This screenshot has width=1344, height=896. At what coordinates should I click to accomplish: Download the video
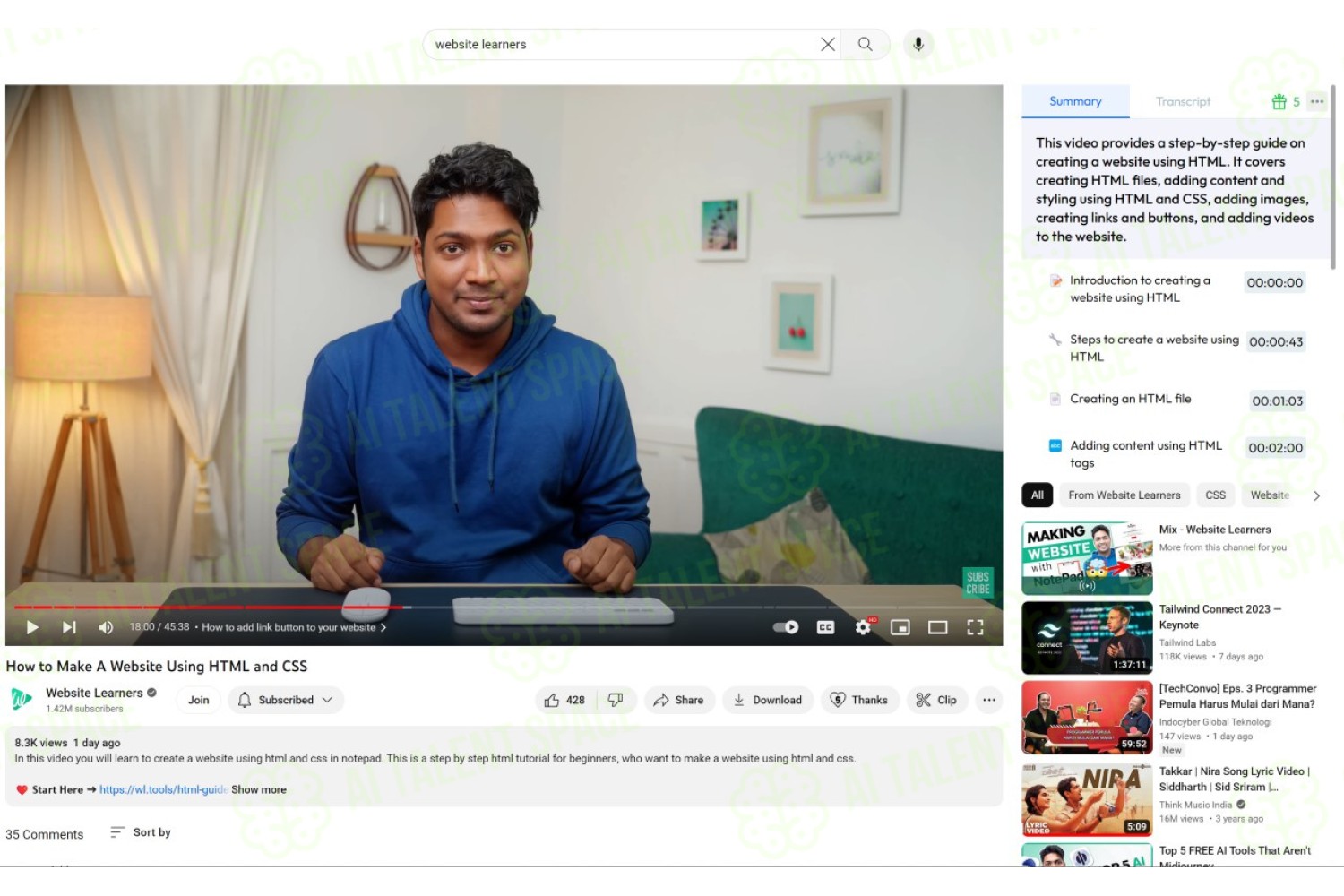(x=768, y=700)
